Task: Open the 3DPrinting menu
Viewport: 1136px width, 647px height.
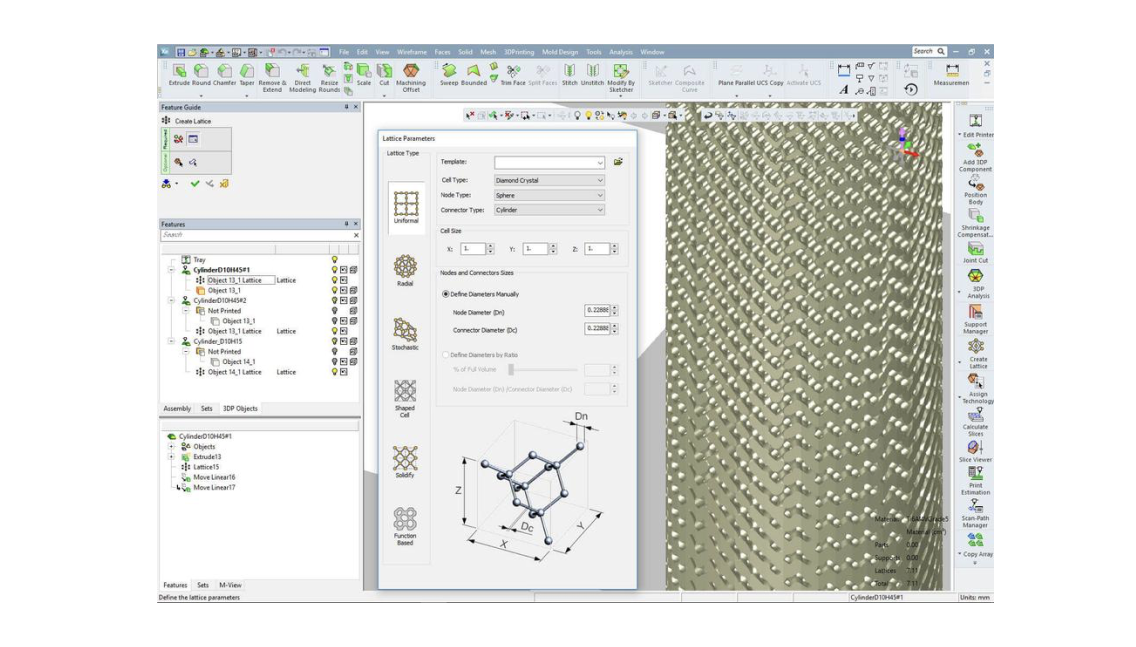Action: 519,52
